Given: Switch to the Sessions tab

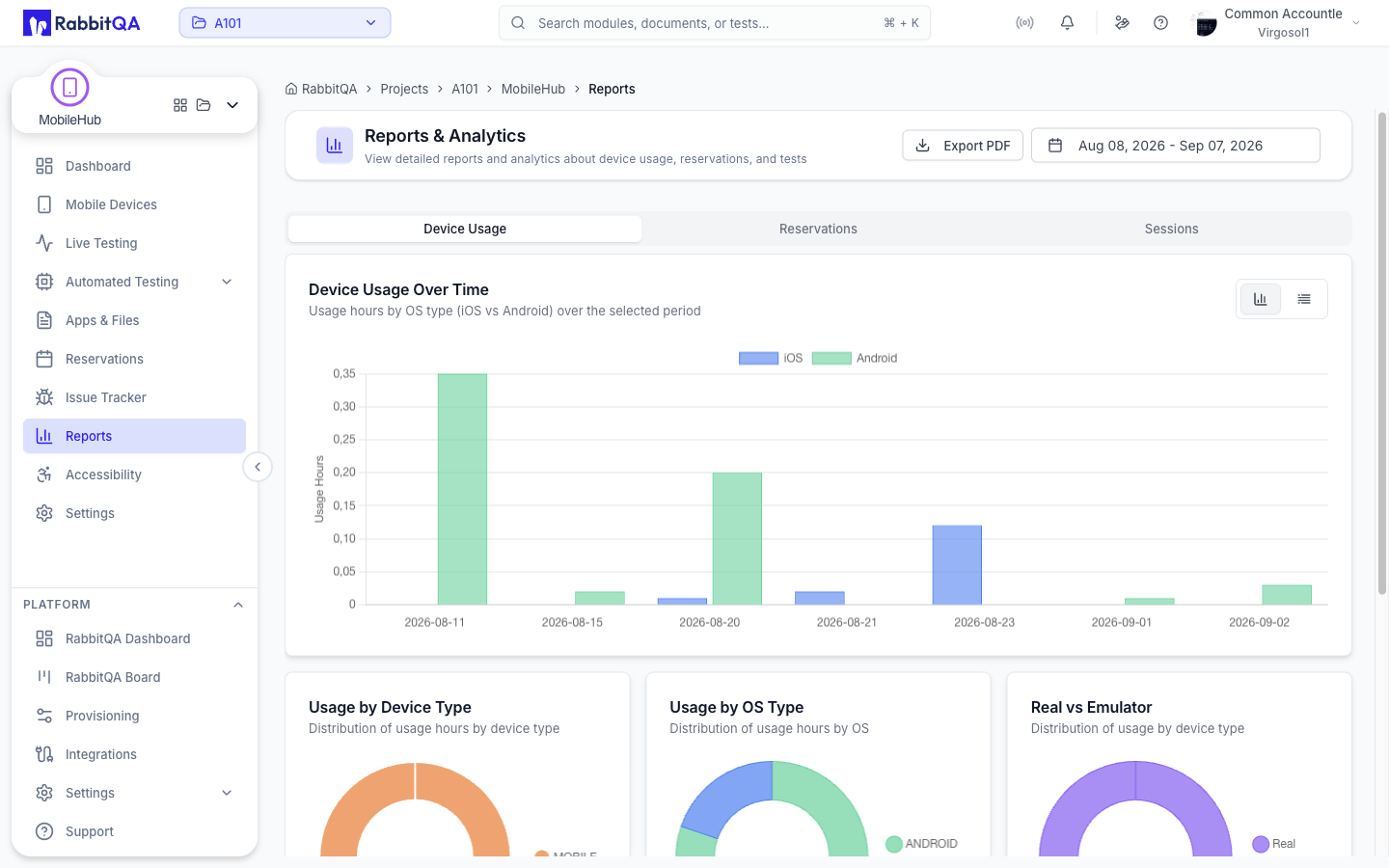Looking at the screenshot, I should (x=1171, y=229).
